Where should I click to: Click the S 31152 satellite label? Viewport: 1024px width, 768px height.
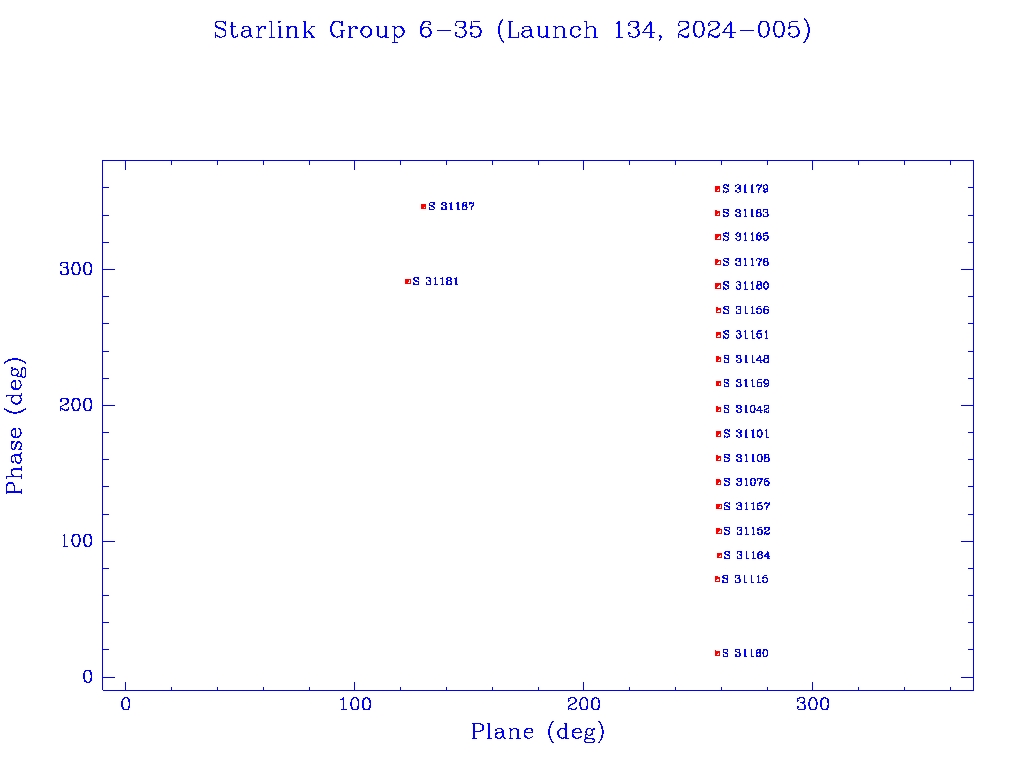coord(746,531)
